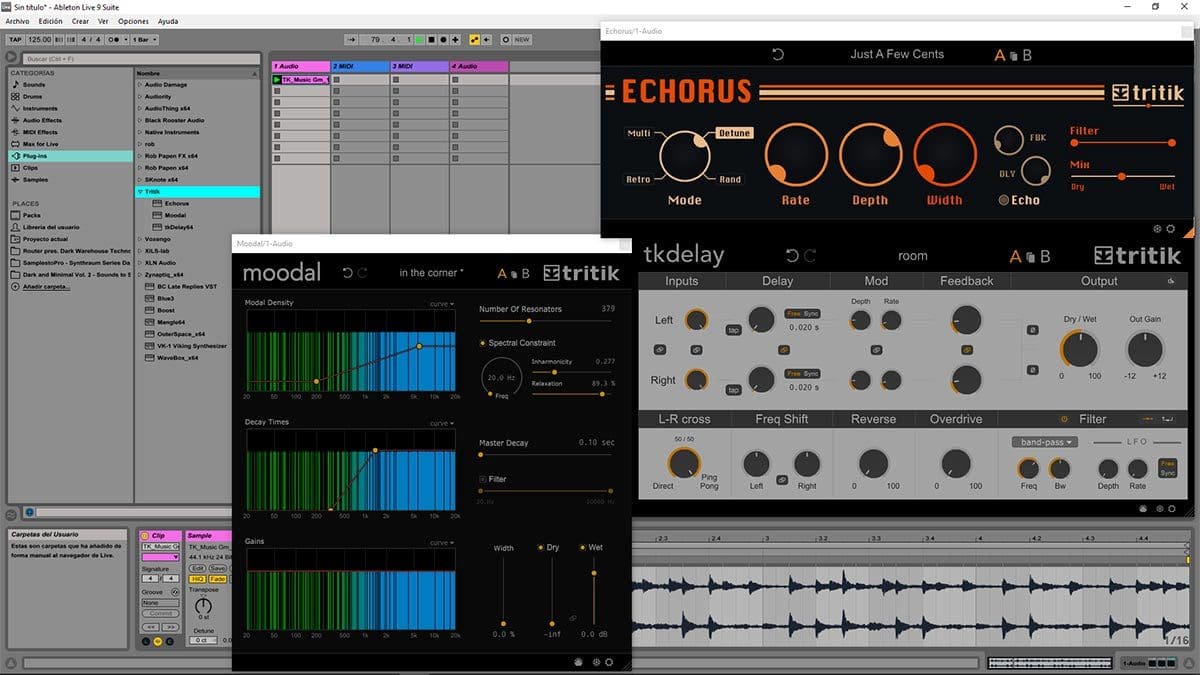Image resolution: width=1200 pixels, height=675 pixels.
Task: Open the Ver menu
Action: (103, 21)
